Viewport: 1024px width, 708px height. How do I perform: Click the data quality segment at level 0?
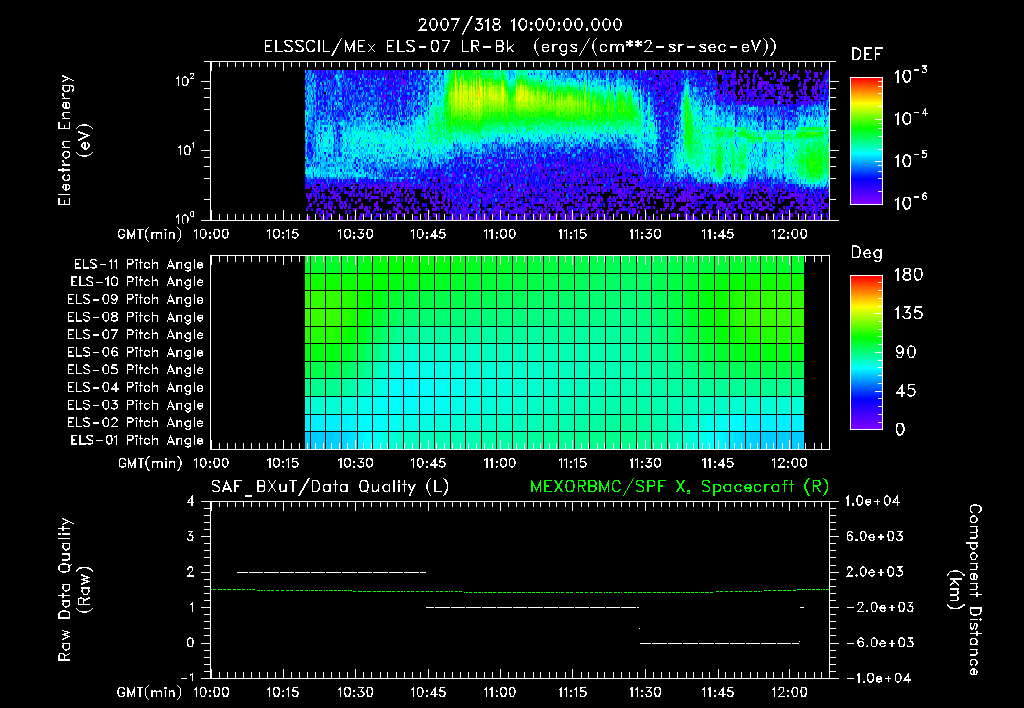coord(720,643)
